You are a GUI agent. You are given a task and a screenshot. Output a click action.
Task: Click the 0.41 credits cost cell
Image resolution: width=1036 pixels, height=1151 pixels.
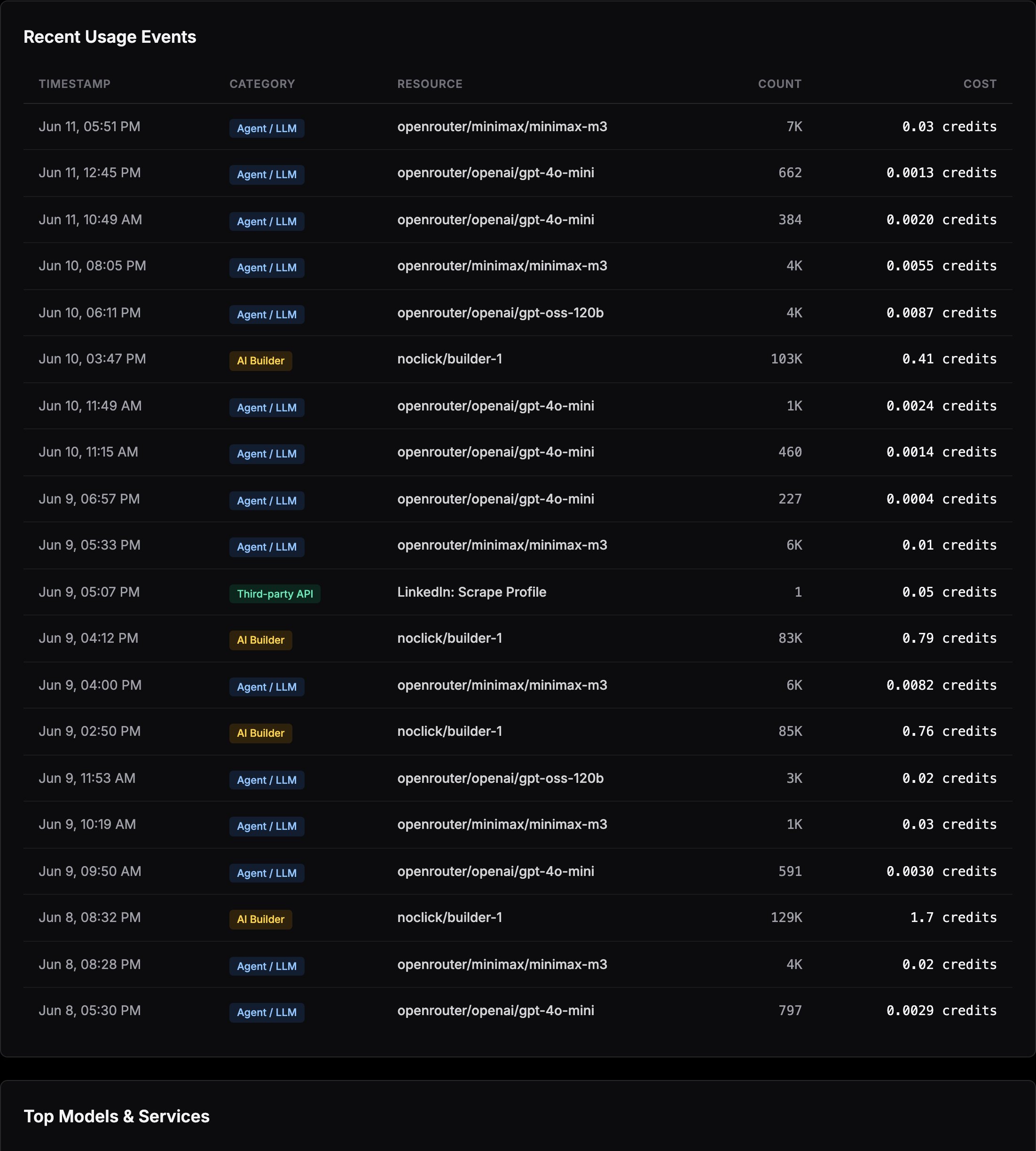tap(950, 359)
